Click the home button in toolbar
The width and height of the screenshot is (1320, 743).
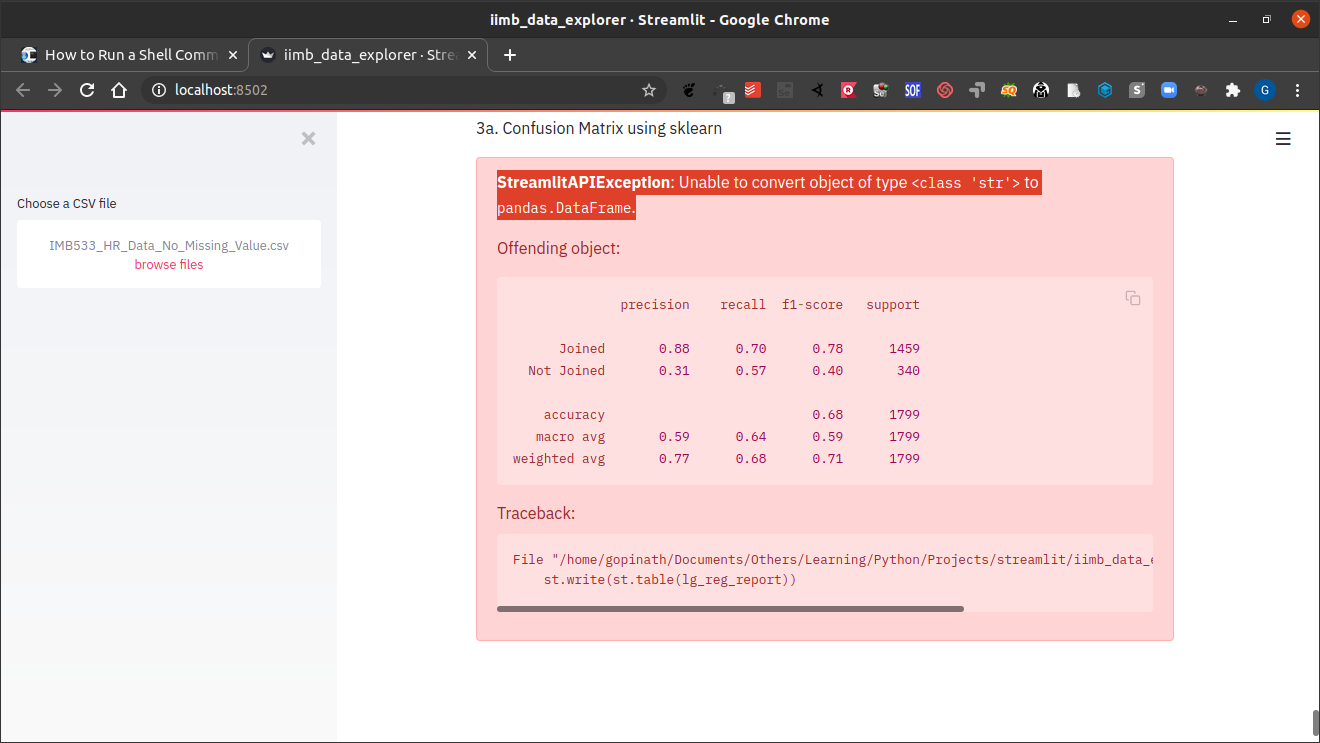119,90
